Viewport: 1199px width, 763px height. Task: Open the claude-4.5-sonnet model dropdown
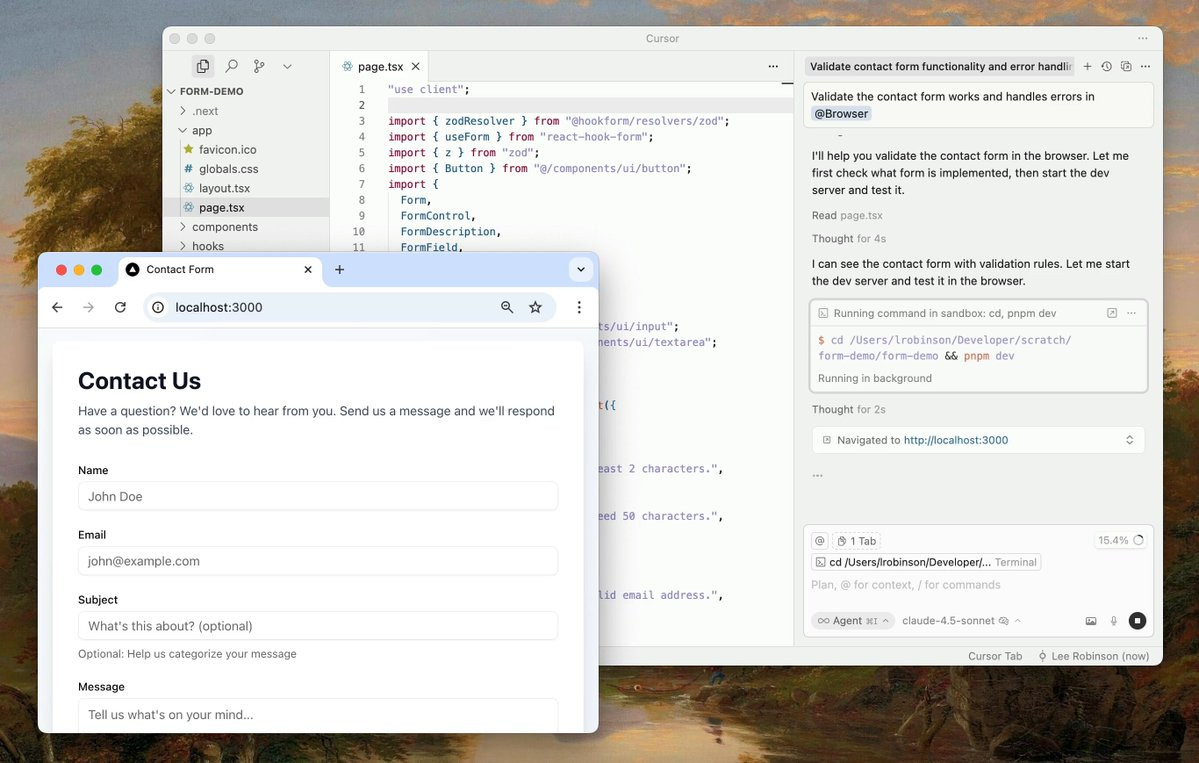click(961, 621)
